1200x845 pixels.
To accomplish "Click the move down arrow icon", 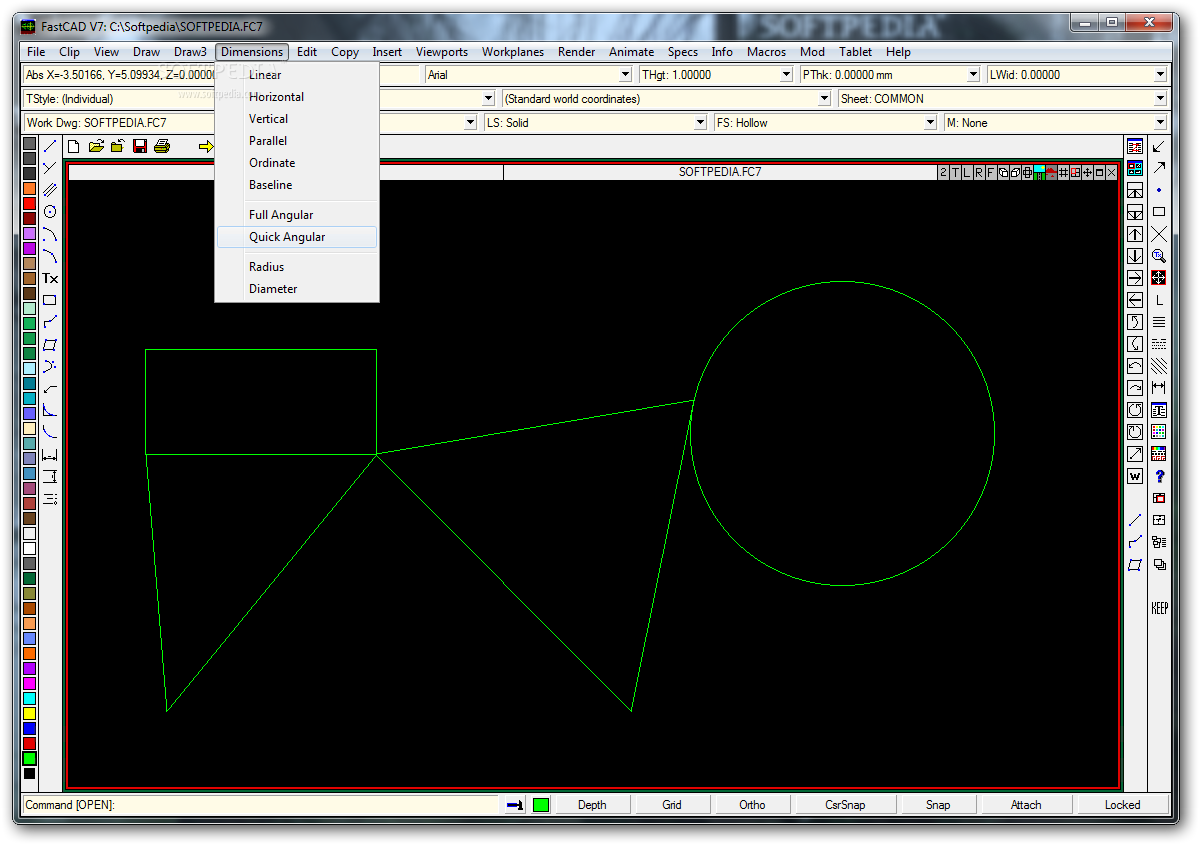I will tap(1135, 256).
